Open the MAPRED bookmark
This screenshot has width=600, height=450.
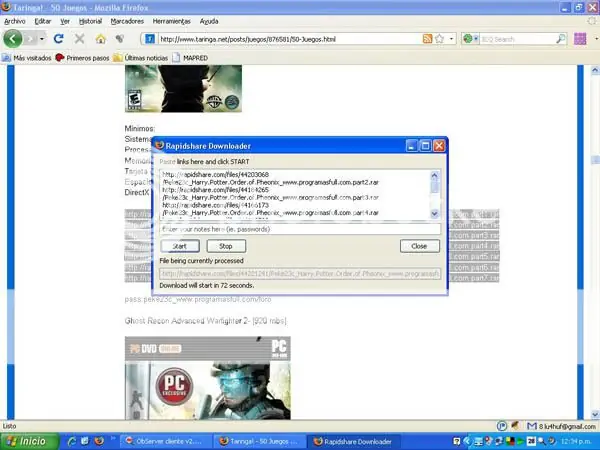(x=190, y=58)
